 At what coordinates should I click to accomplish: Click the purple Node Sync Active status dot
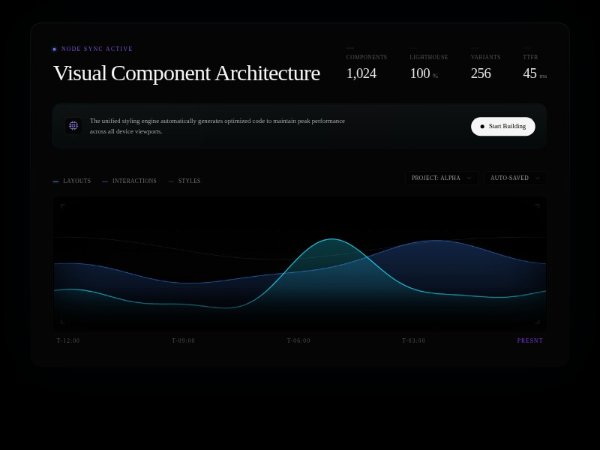(x=54, y=49)
